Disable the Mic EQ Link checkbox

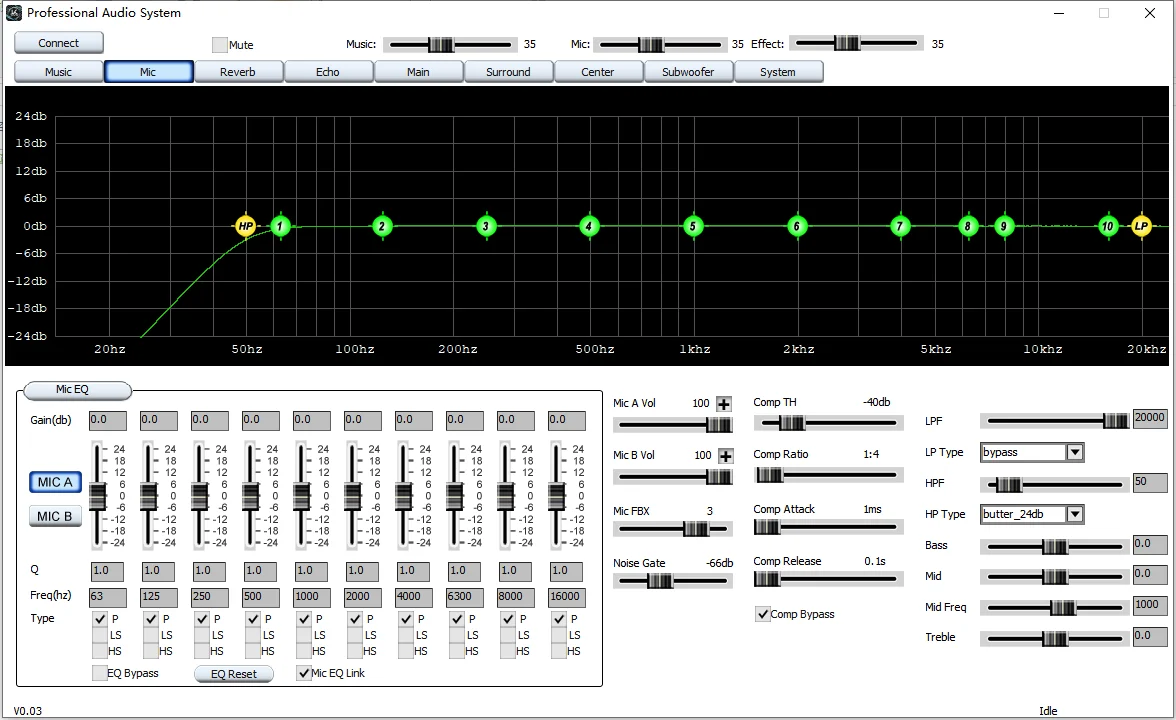coord(305,673)
